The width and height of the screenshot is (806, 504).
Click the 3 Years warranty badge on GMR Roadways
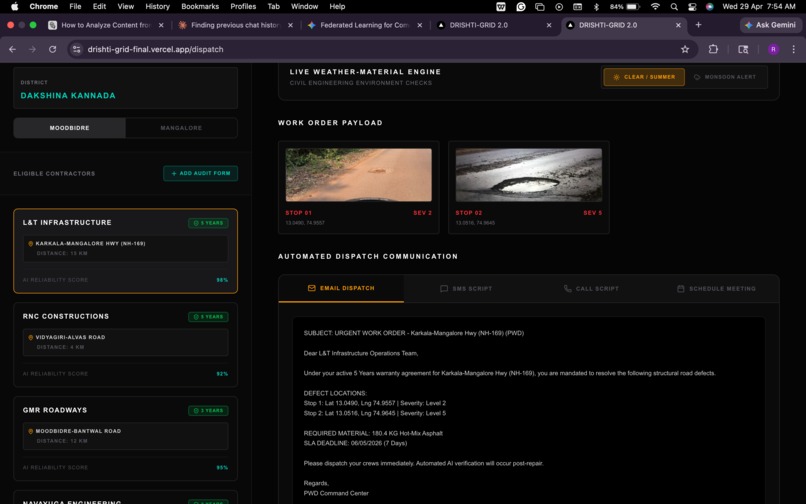tap(208, 410)
